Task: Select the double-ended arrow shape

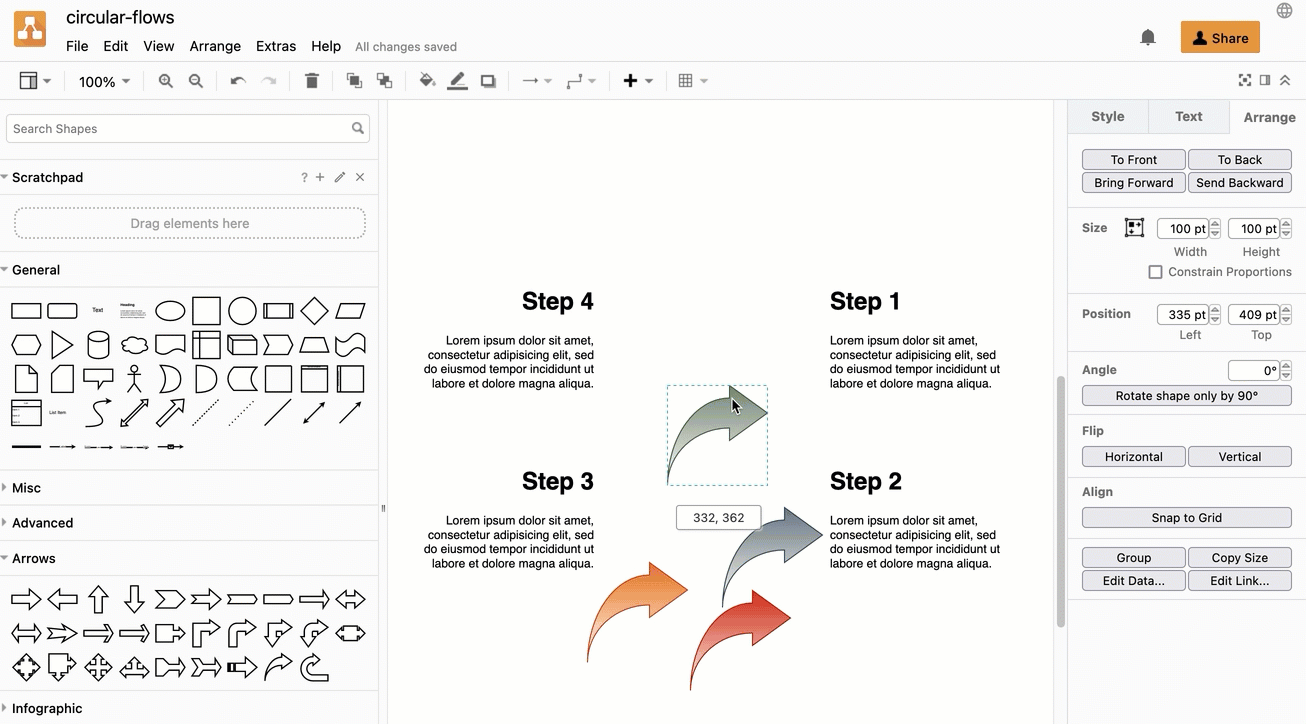Action: [x=350, y=598]
